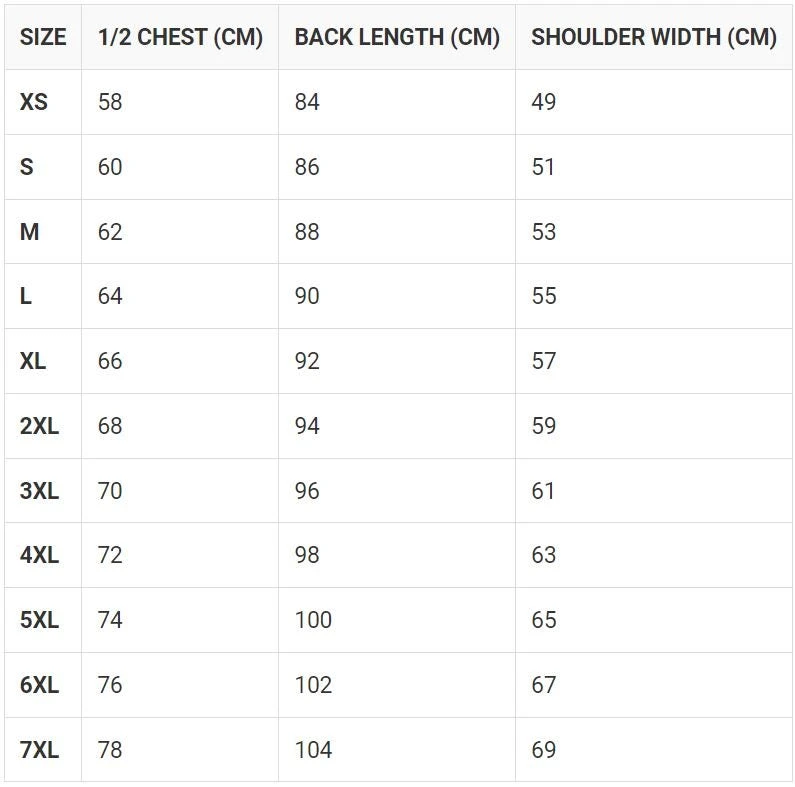Select the 6XL size row label
The height and width of the screenshot is (787, 795).
[39, 685]
